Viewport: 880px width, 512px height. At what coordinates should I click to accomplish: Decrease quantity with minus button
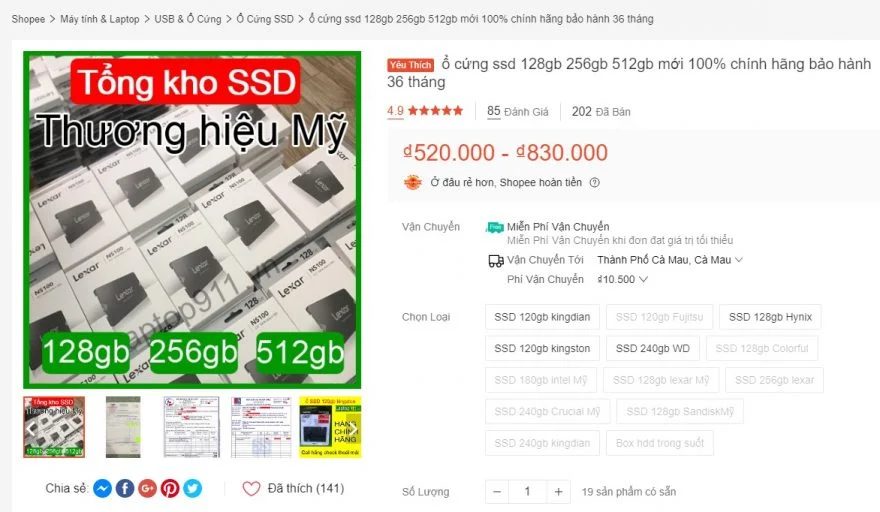coord(497,492)
